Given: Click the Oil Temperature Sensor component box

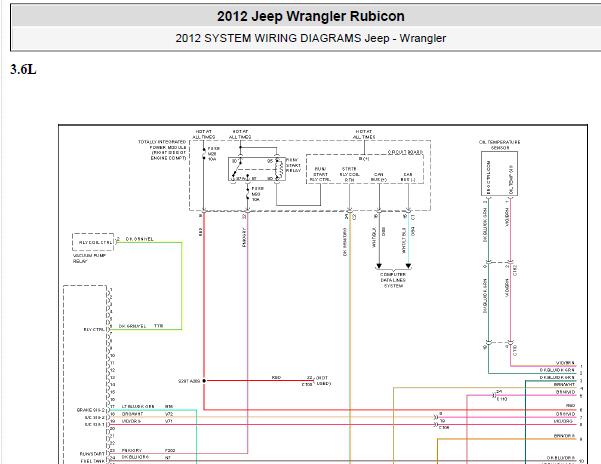Looking at the screenshot, I should (499, 174).
